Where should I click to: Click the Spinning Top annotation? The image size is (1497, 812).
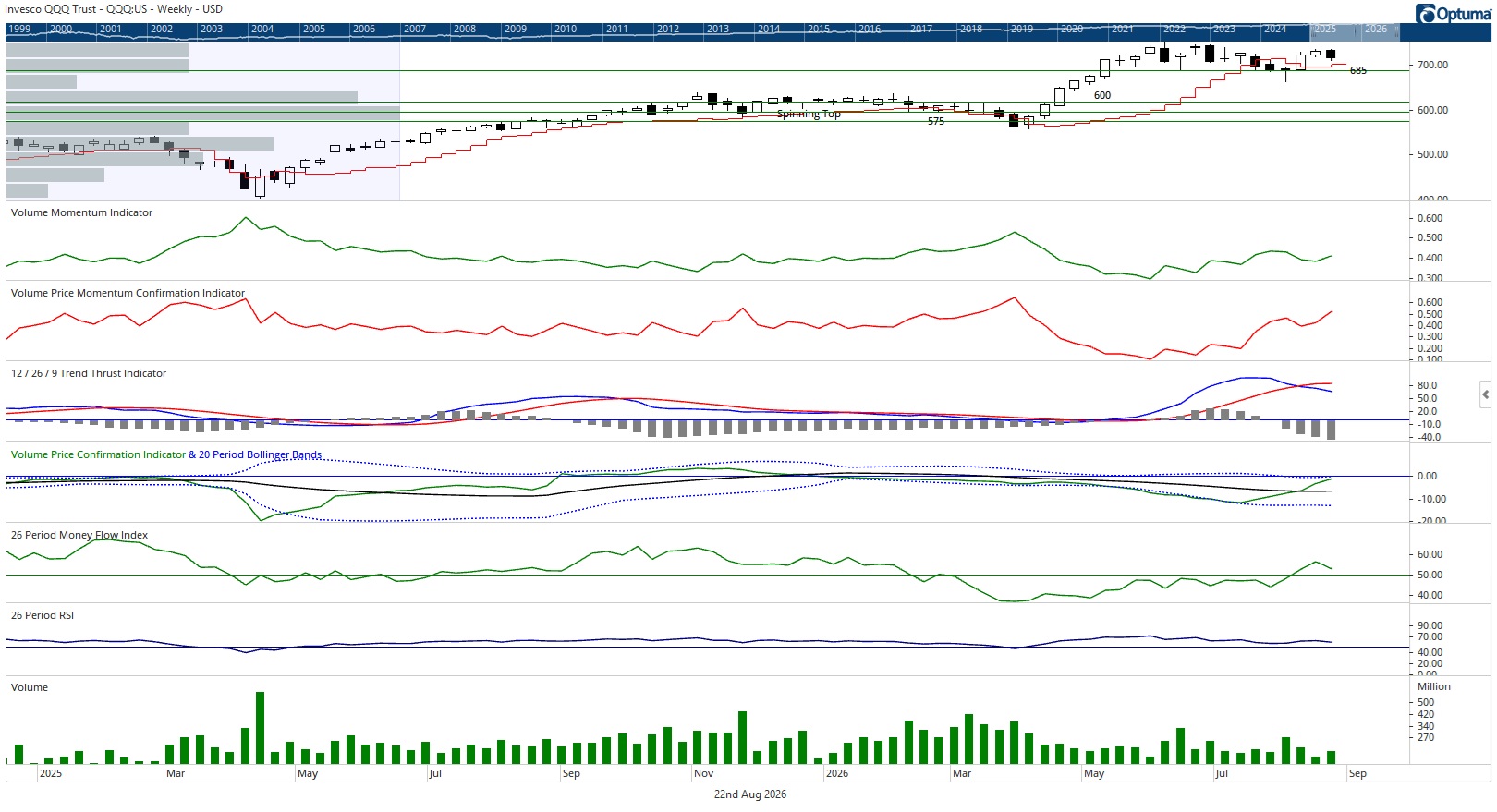pyautogui.click(x=809, y=114)
